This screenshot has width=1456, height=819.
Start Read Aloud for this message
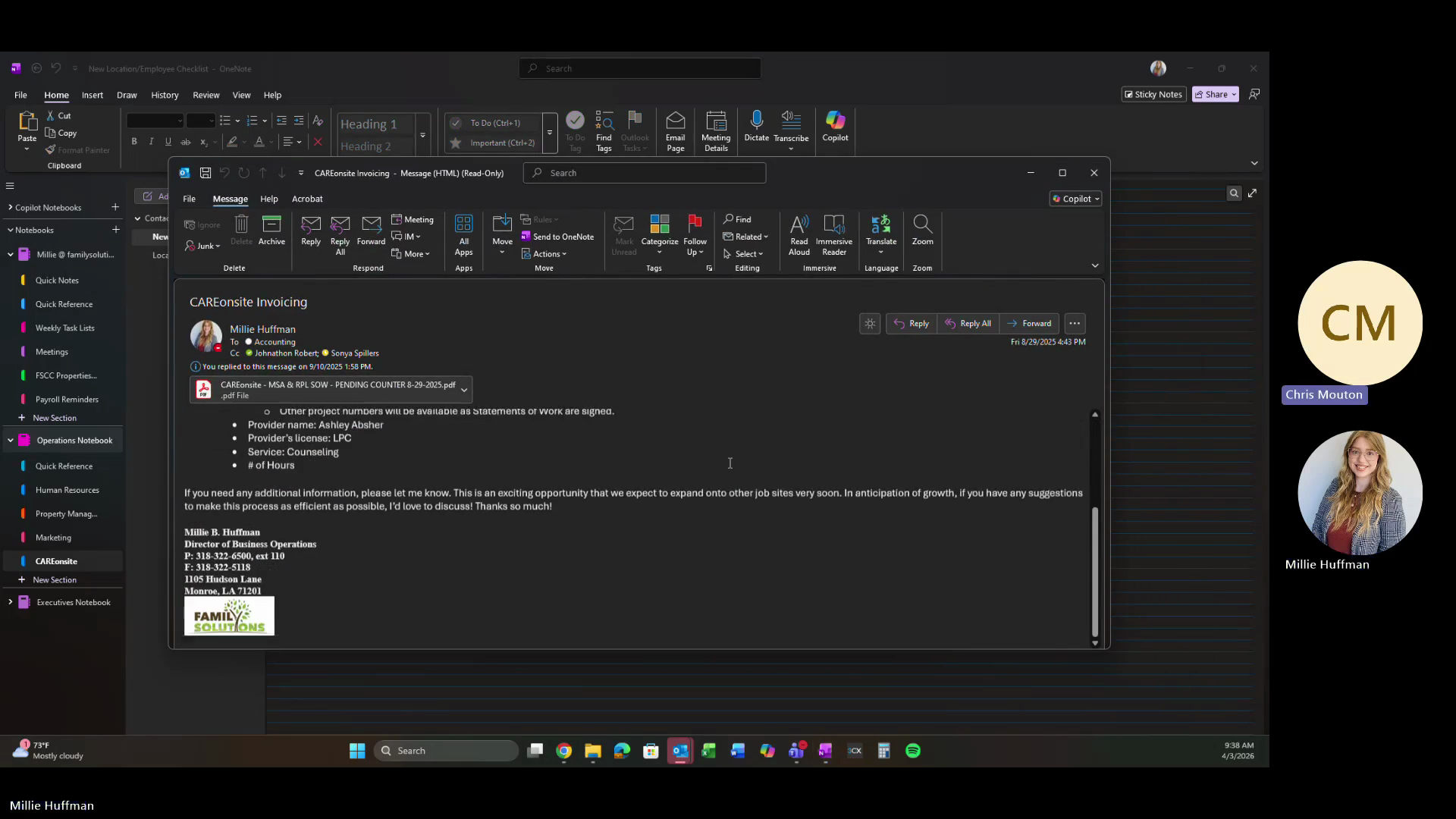click(x=799, y=235)
